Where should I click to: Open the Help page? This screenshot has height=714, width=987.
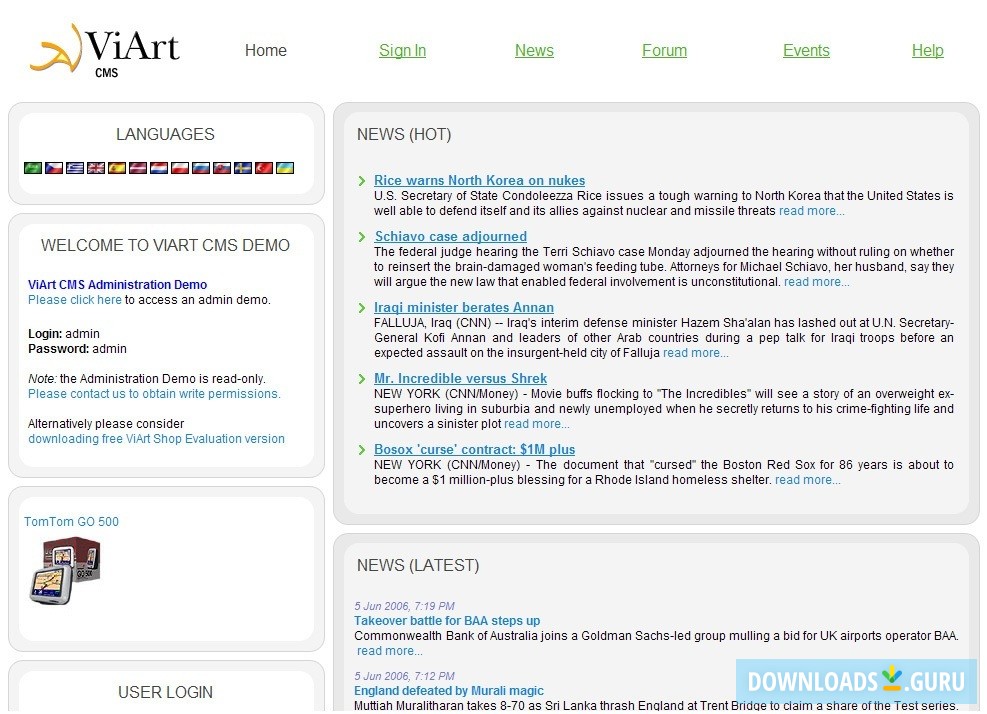coord(928,50)
